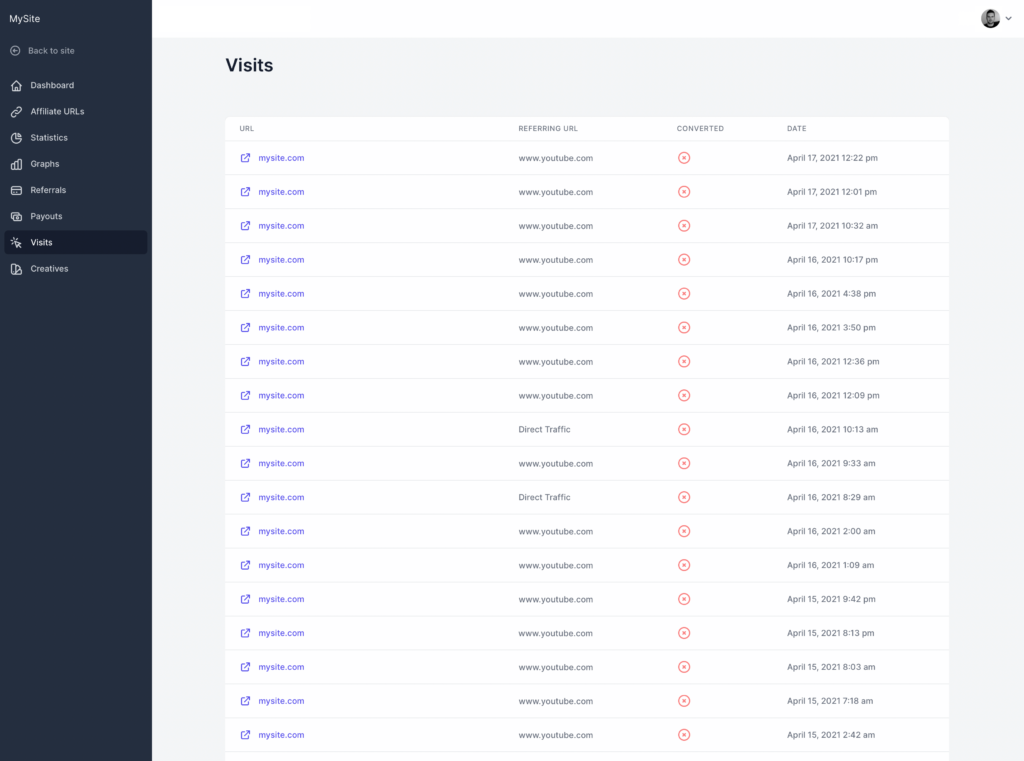Click Direct Traffic in the 8:29 am row
Screen dimensions: 1024x761
[x=544, y=497]
